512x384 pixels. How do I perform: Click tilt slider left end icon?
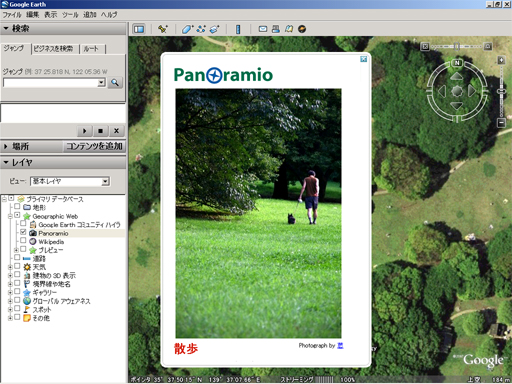tap(425, 47)
